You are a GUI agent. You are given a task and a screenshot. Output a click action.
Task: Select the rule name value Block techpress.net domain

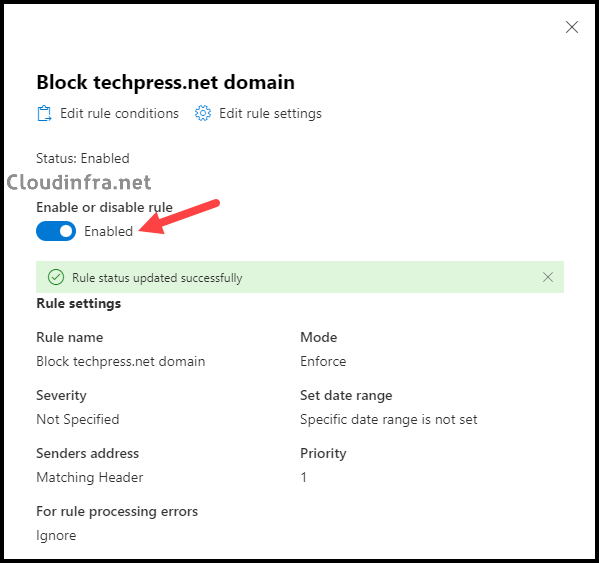[121, 361]
